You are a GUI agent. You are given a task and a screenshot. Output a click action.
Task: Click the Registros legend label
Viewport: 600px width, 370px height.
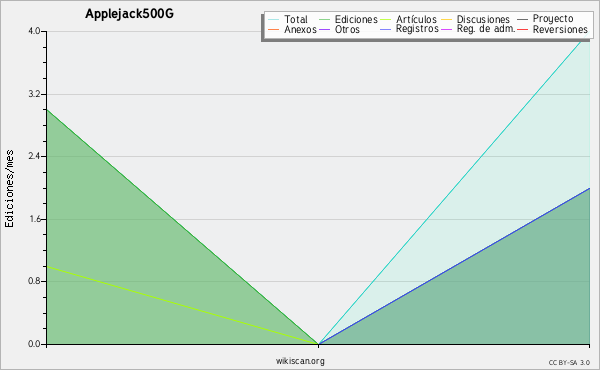pos(417,29)
